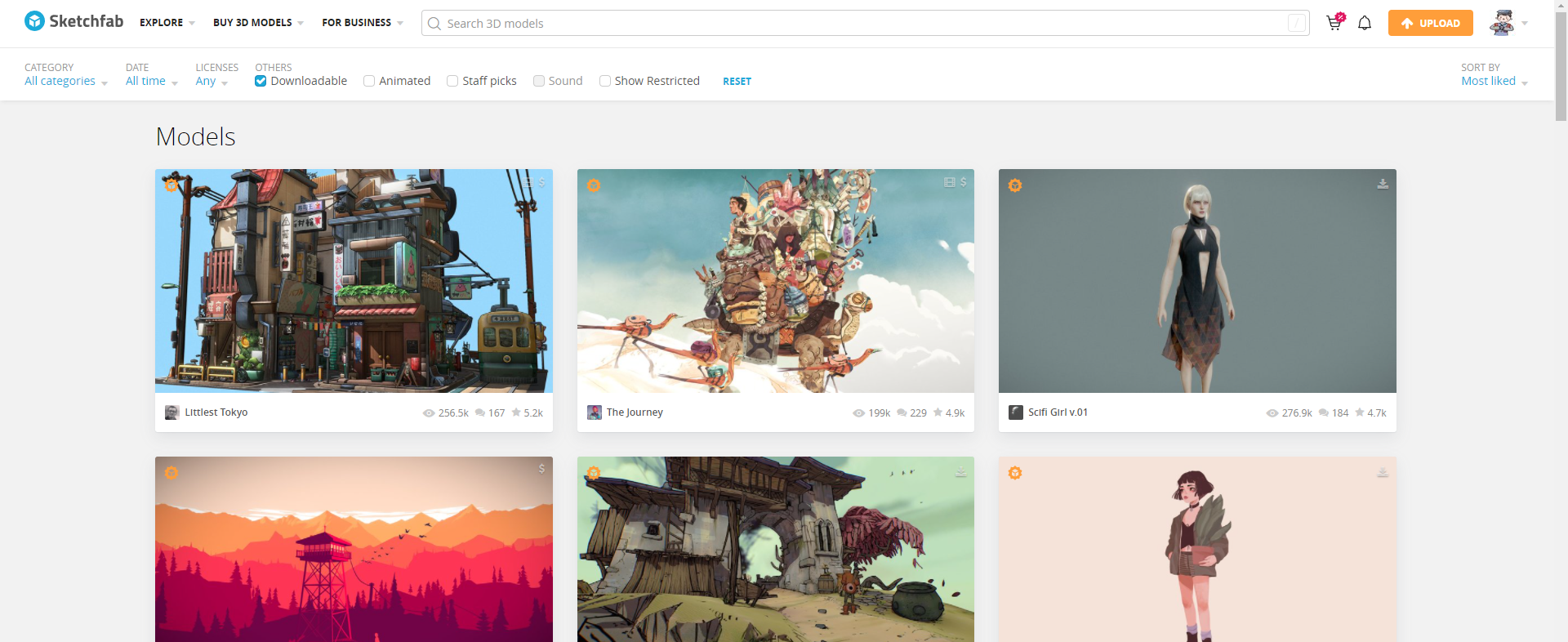Click dollar icon on watchtower model
Viewport: 1568px width, 642px height.
pyautogui.click(x=541, y=469)
